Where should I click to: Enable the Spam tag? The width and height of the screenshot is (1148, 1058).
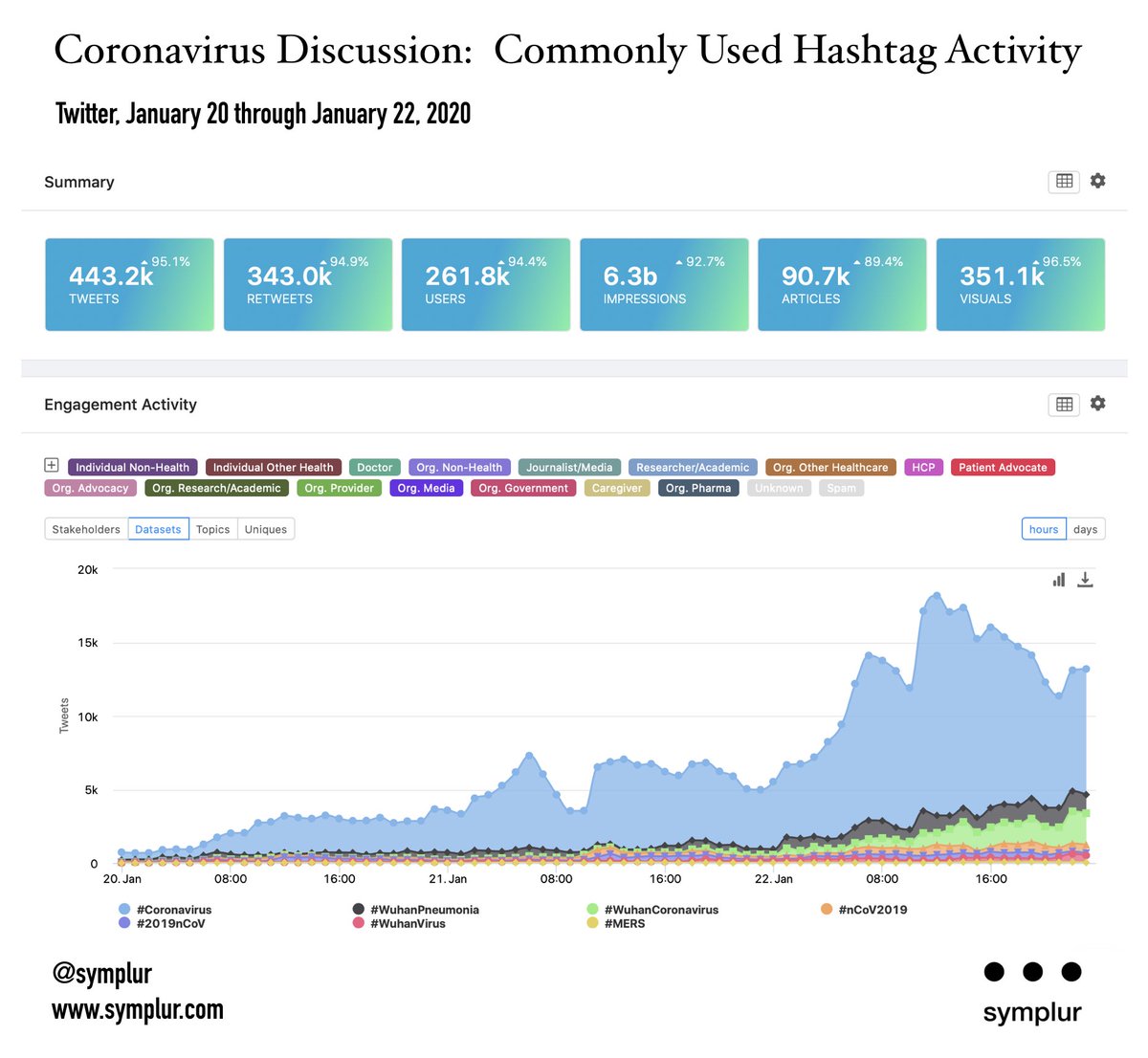click(x=842, y=488)
